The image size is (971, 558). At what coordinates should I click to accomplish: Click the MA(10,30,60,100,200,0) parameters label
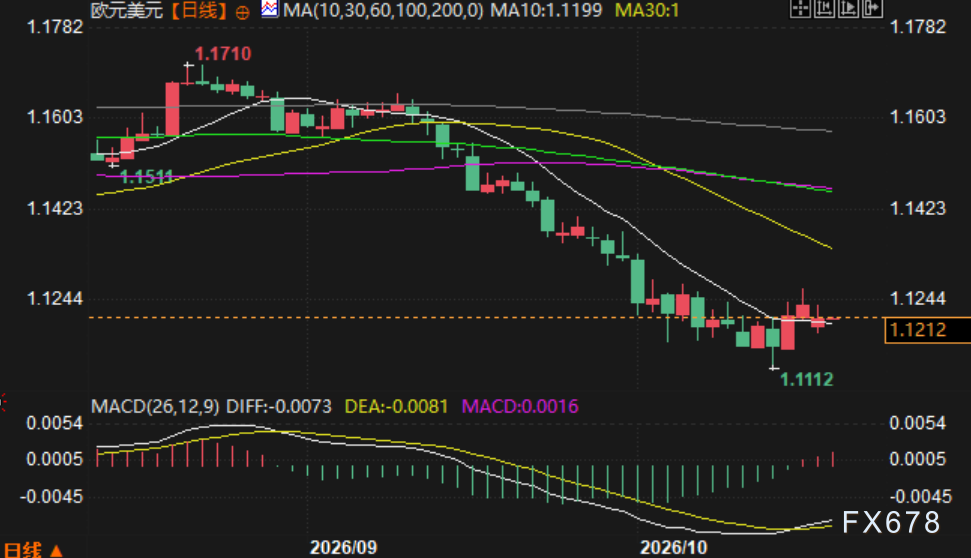point(383,10)
